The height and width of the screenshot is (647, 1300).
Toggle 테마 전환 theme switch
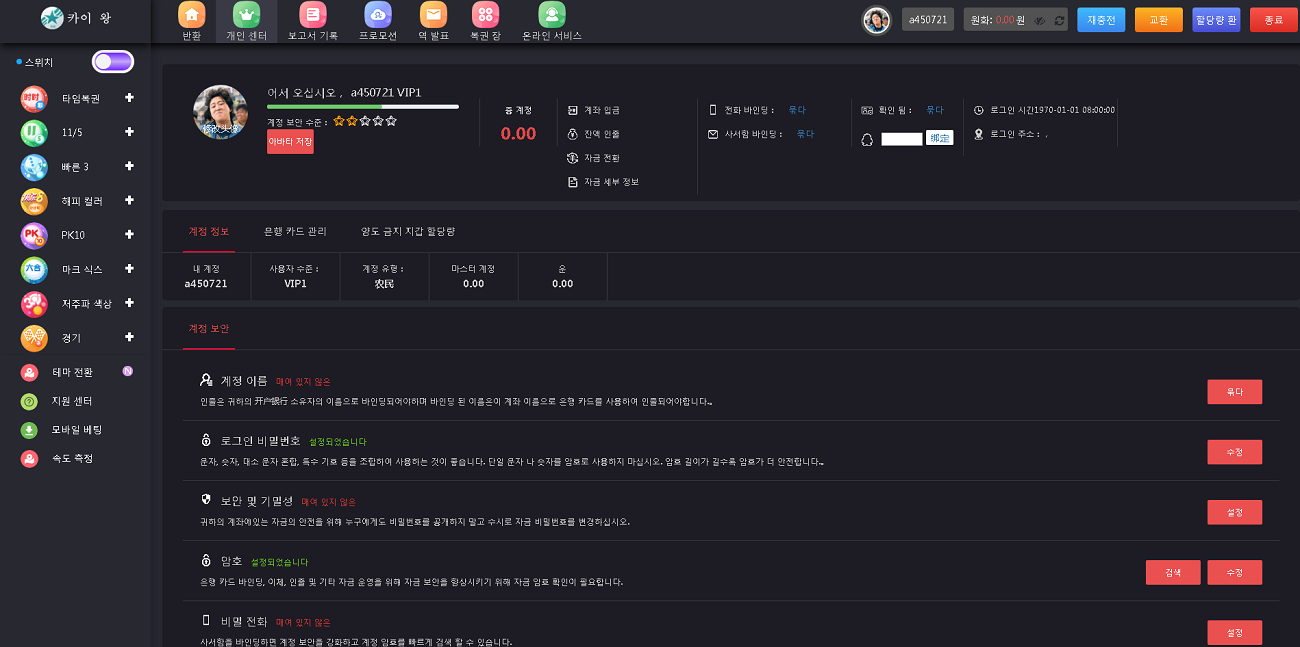128,372
